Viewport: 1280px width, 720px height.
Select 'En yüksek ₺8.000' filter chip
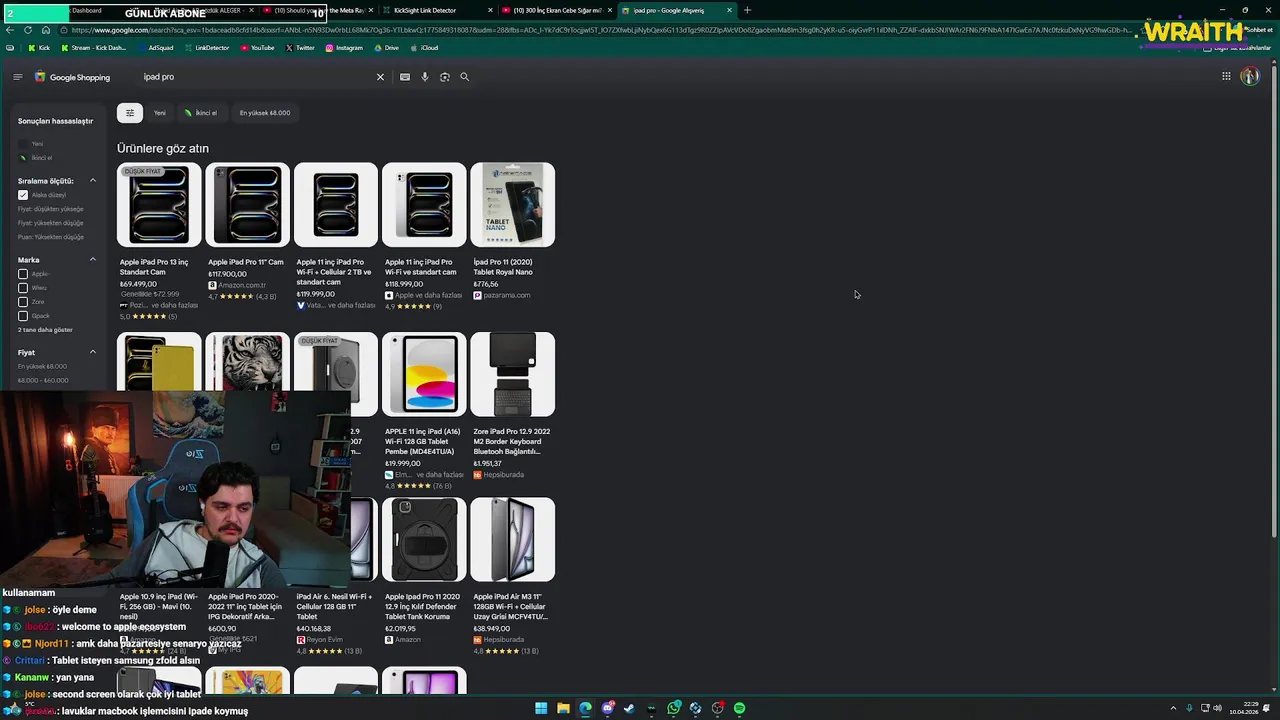coord(265,113)
